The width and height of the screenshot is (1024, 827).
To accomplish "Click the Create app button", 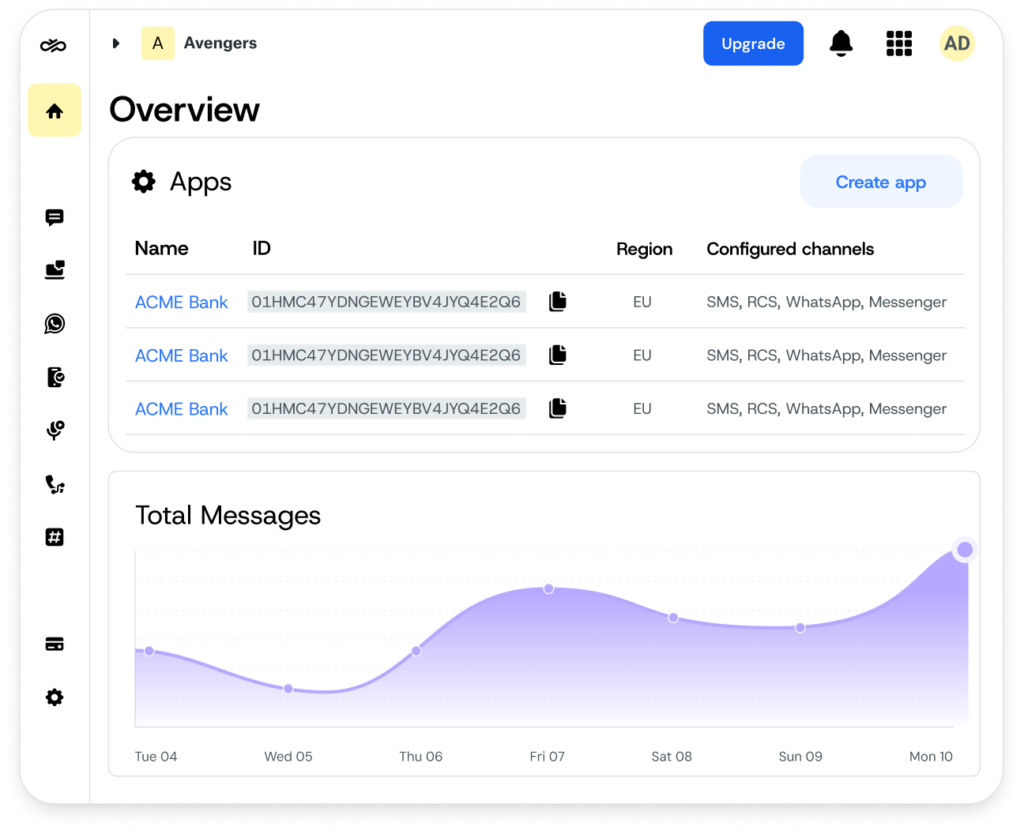I will [x=881, y=182].
